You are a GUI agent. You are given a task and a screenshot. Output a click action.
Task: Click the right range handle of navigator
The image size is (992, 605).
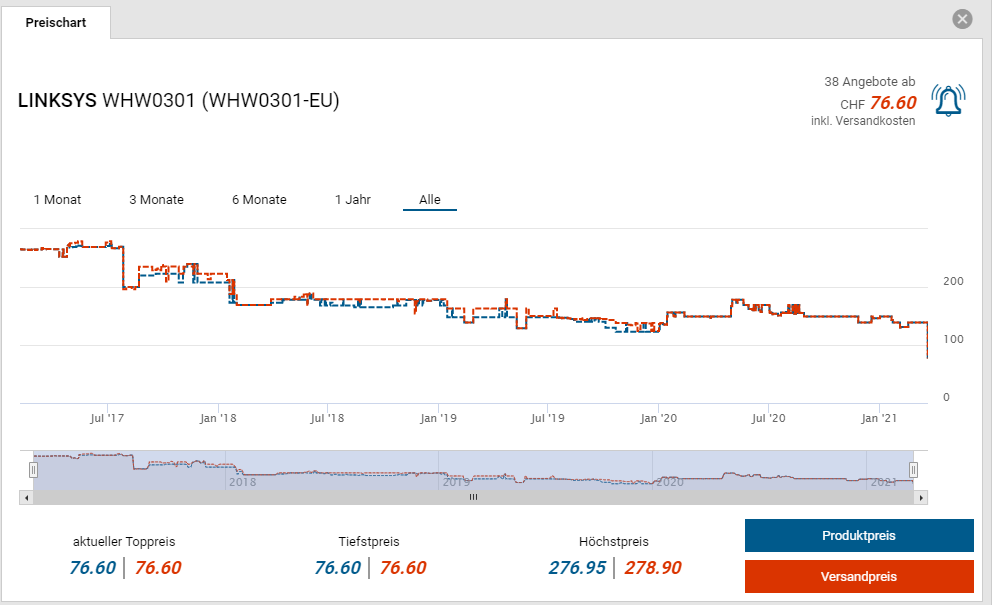(x=913, y=469)
